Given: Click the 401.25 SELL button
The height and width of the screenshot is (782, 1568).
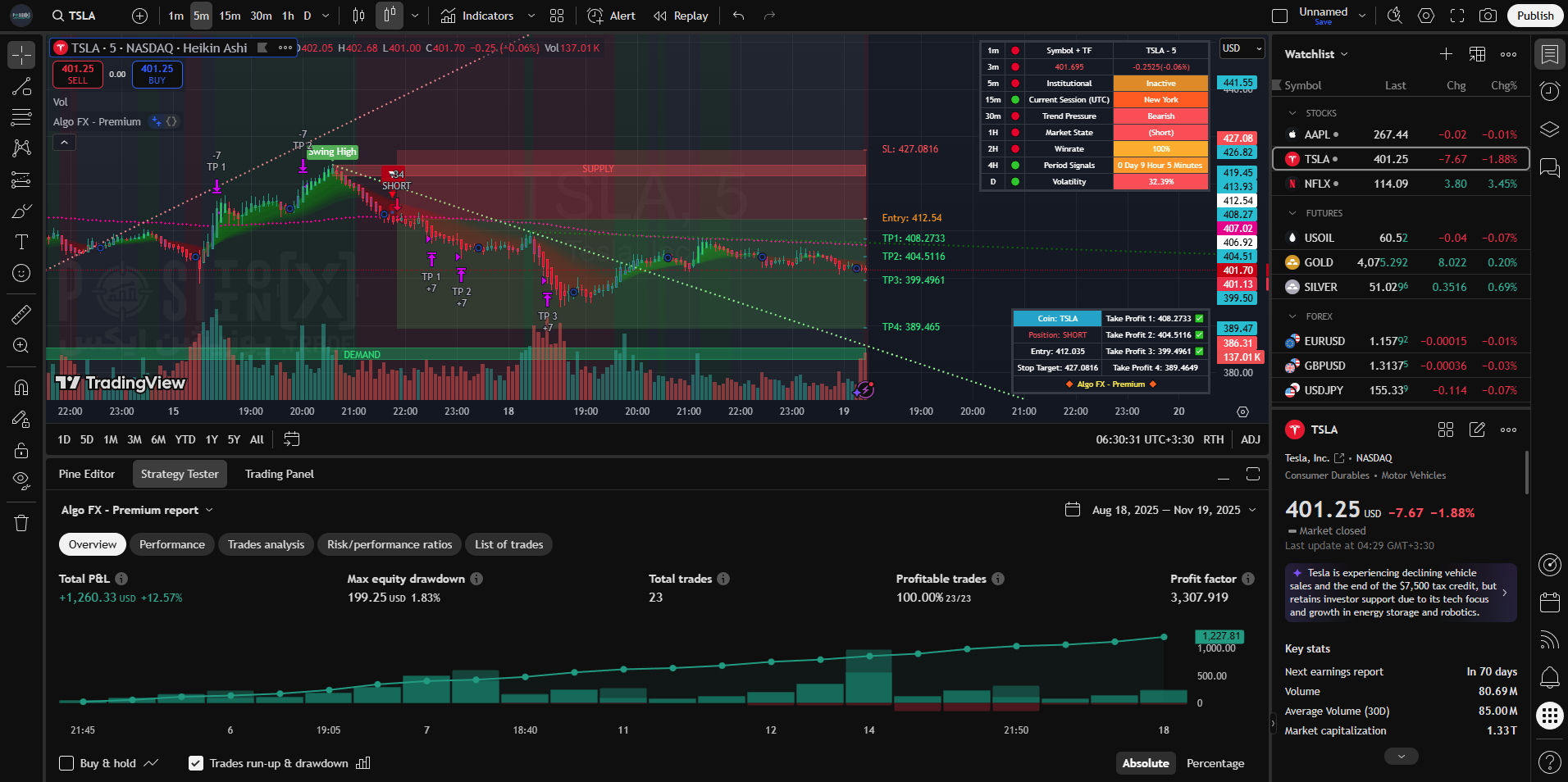Looking at the screenshot, I should click(x=78, y=74).
